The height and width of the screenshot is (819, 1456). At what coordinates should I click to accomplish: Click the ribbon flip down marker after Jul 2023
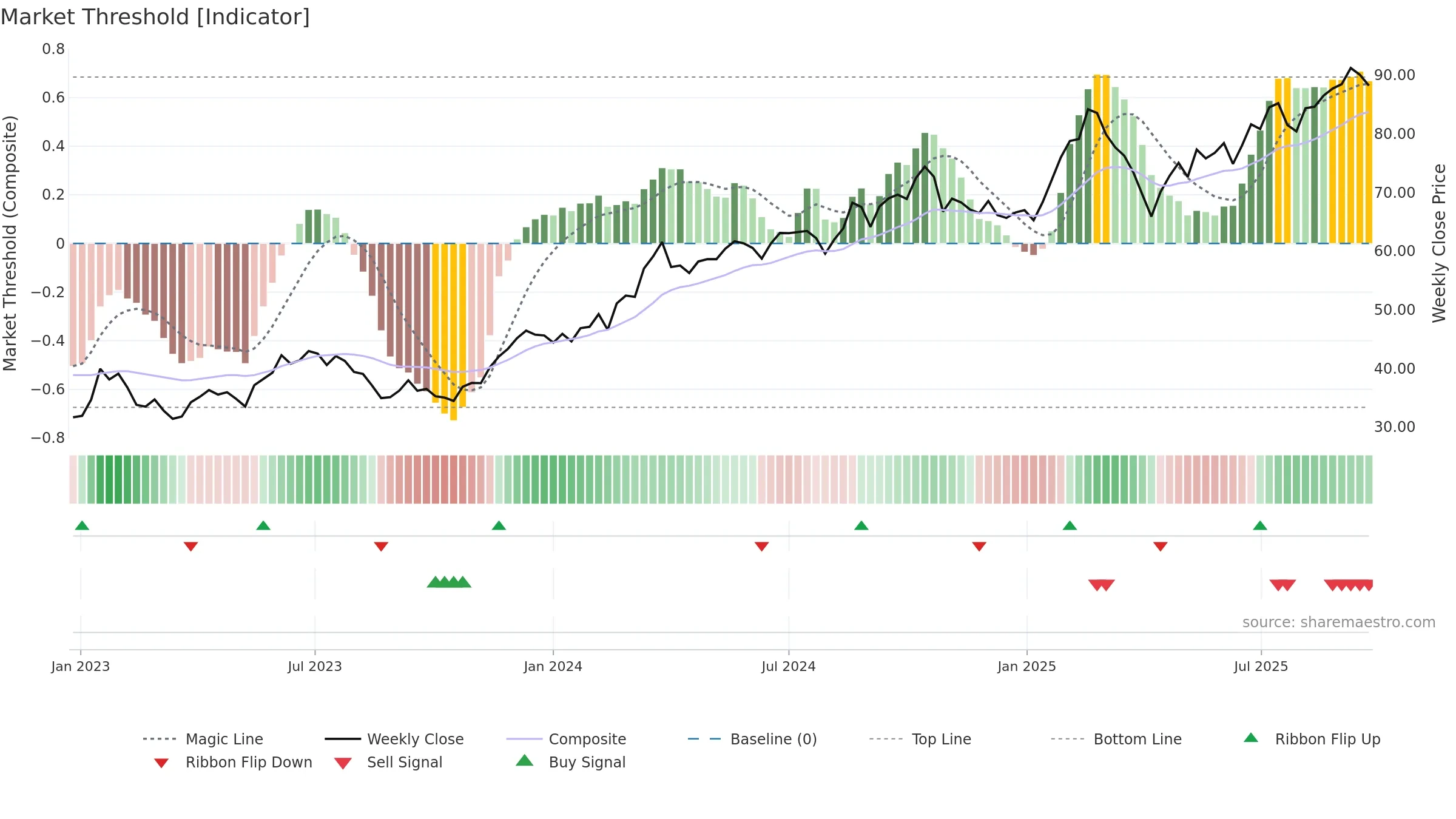click(381, 547)
